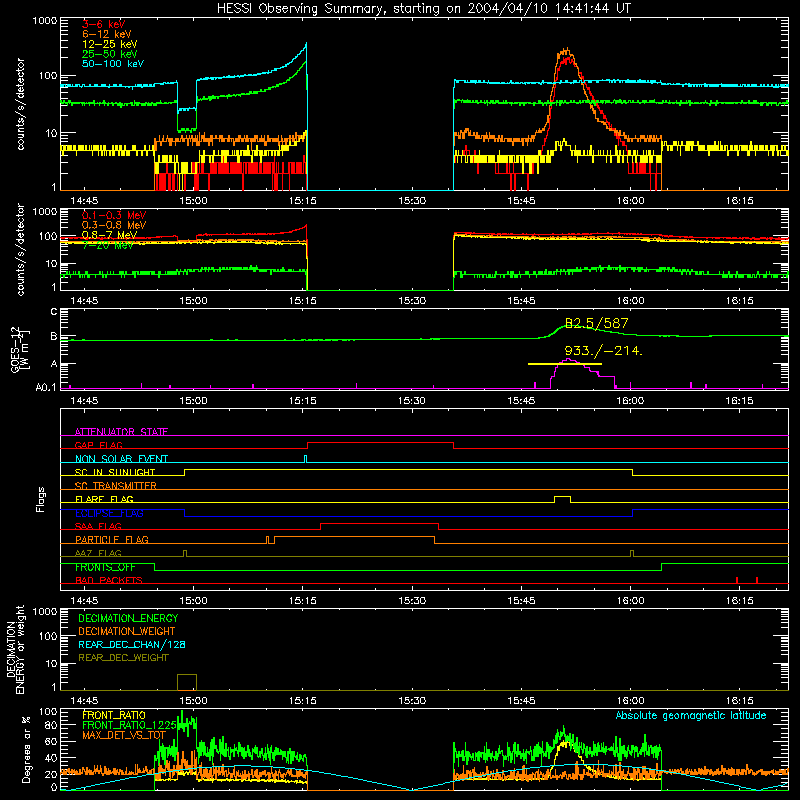Click the B2.5/587 flare annotation

tap(596, 323)
